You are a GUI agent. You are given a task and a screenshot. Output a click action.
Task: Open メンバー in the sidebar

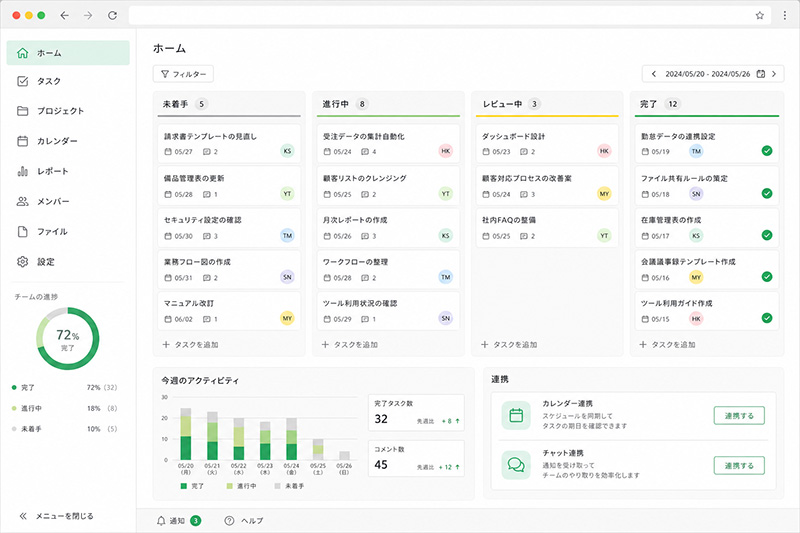click(x=68, y=201)
